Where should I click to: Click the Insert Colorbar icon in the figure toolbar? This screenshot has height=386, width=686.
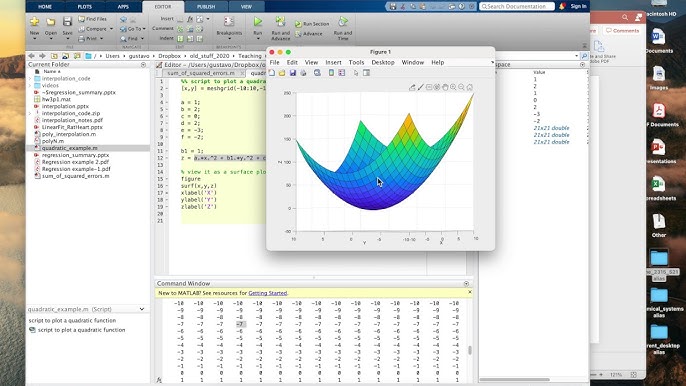(331, 73)
